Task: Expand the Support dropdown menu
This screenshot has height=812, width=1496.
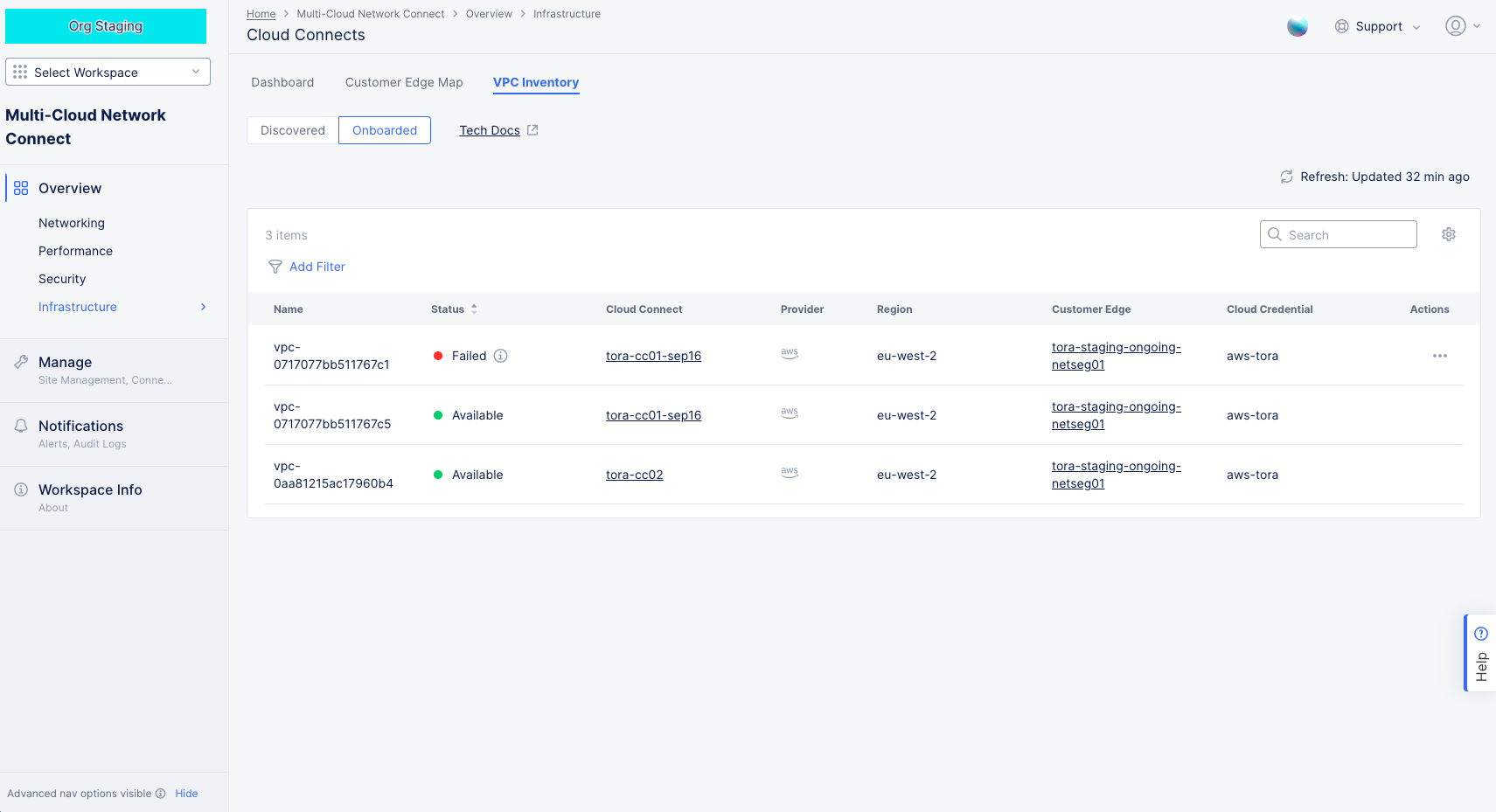Action: tap(1377, 27)
